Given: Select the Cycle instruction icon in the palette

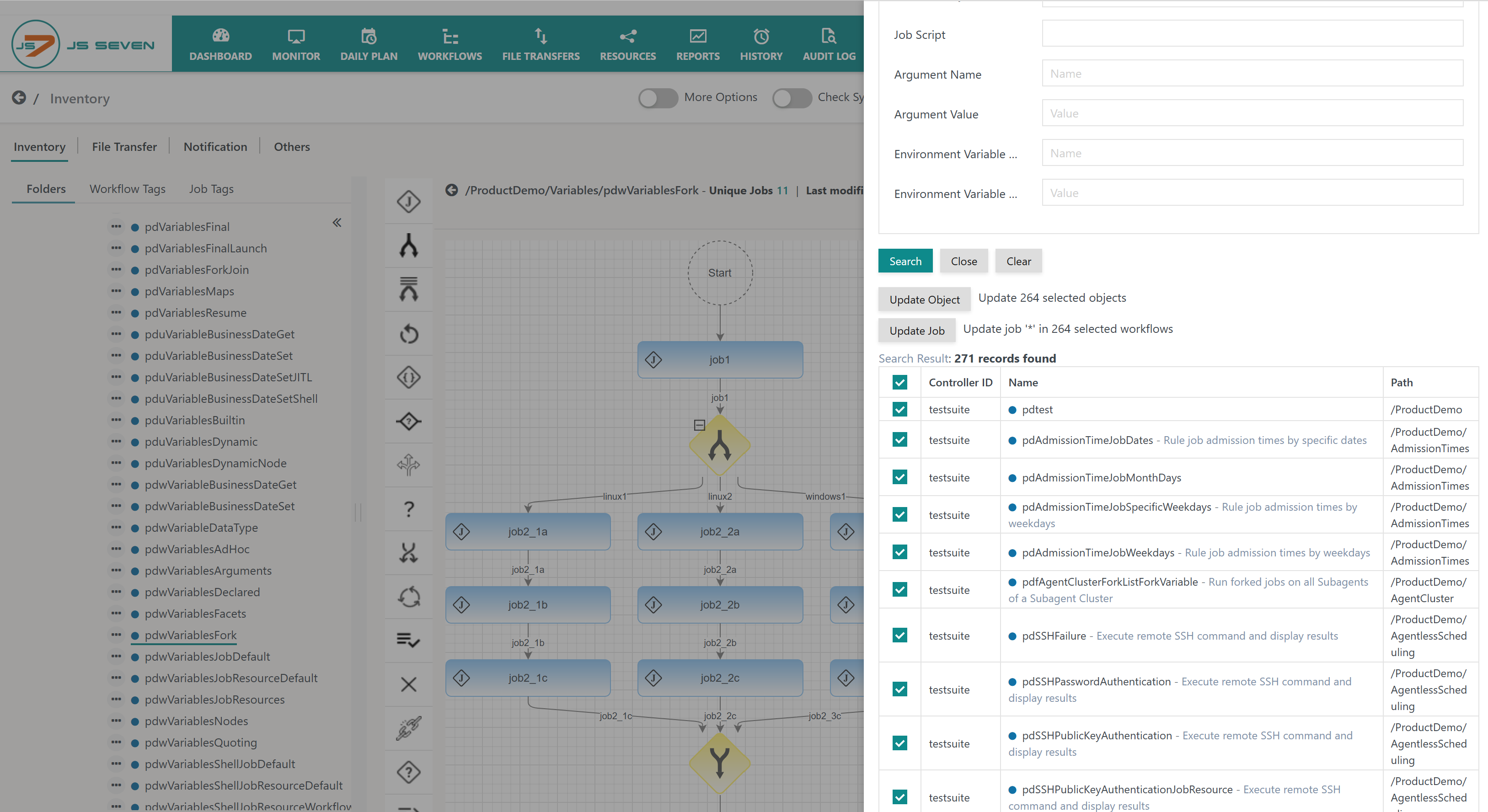Looking at the screenshot, I should [408, 597].
